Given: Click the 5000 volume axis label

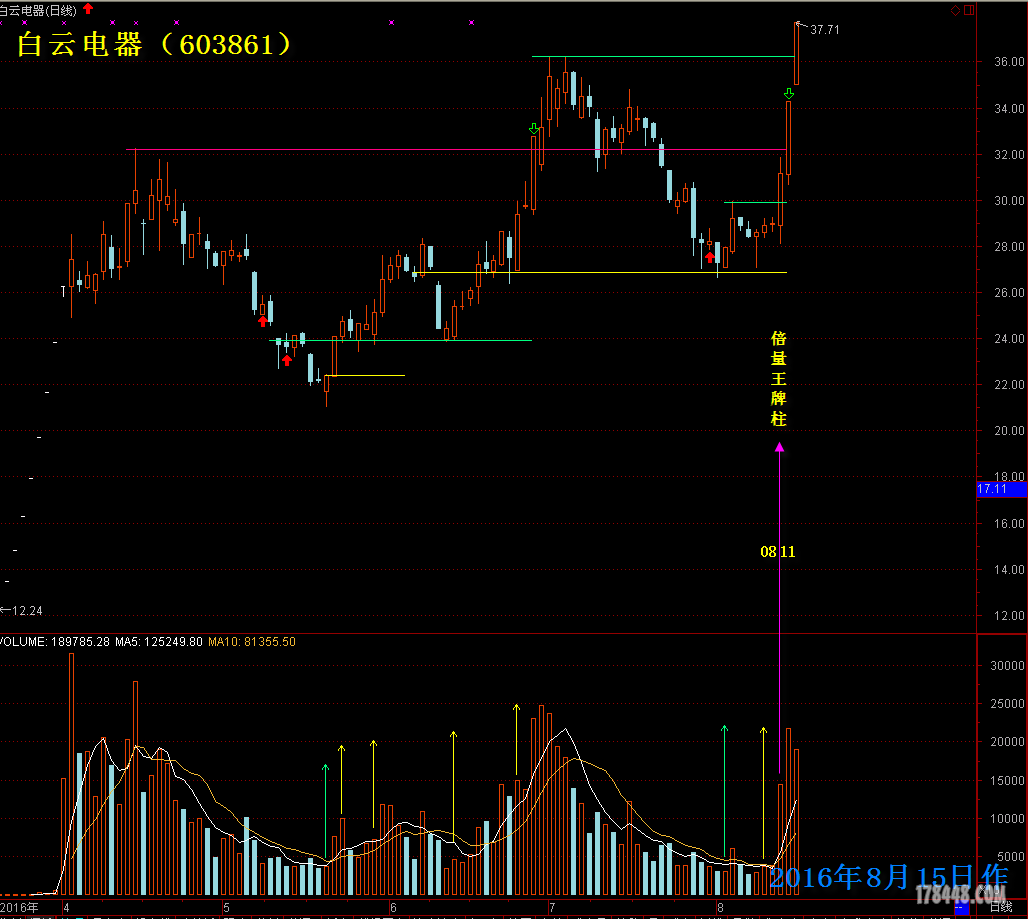Looking at the screenshot, I should tap(1010, 857).
